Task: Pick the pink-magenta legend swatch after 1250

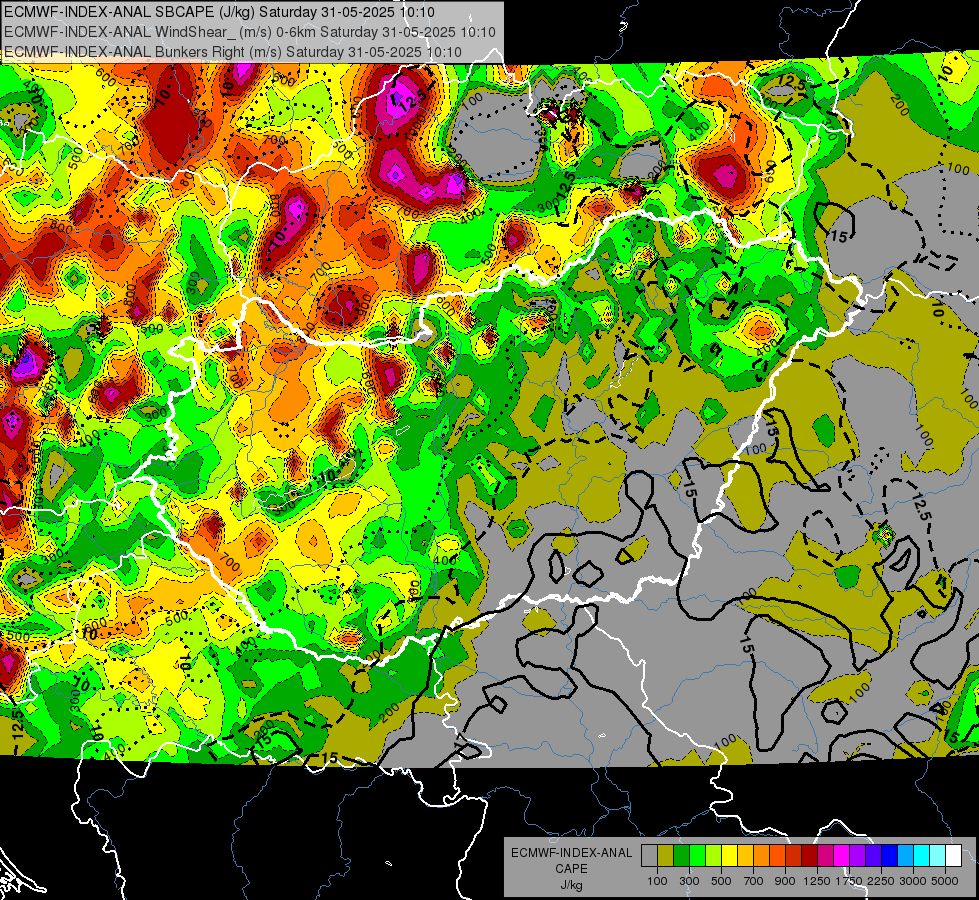Action: [x=825, y=856]
